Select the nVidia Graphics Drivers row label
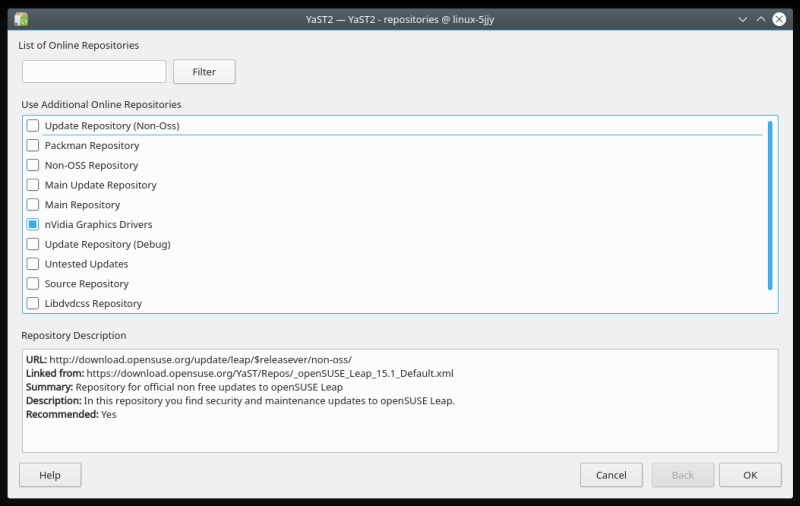 point(98,224)
